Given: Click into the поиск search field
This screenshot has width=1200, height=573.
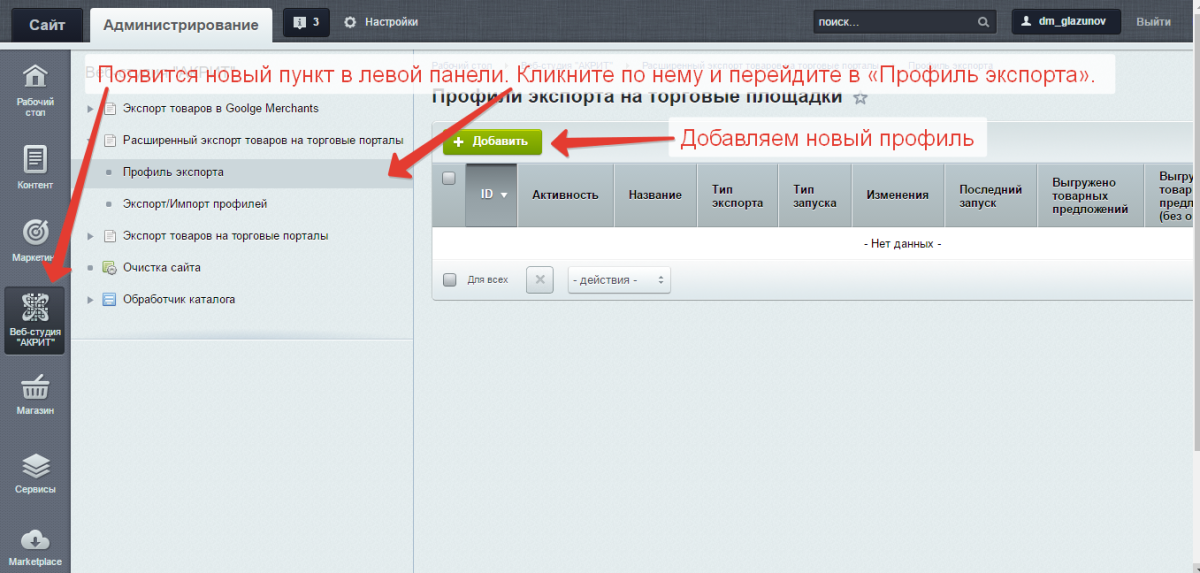Looking at the screenshot, I should pyautogui.click(x=892, y=22).
